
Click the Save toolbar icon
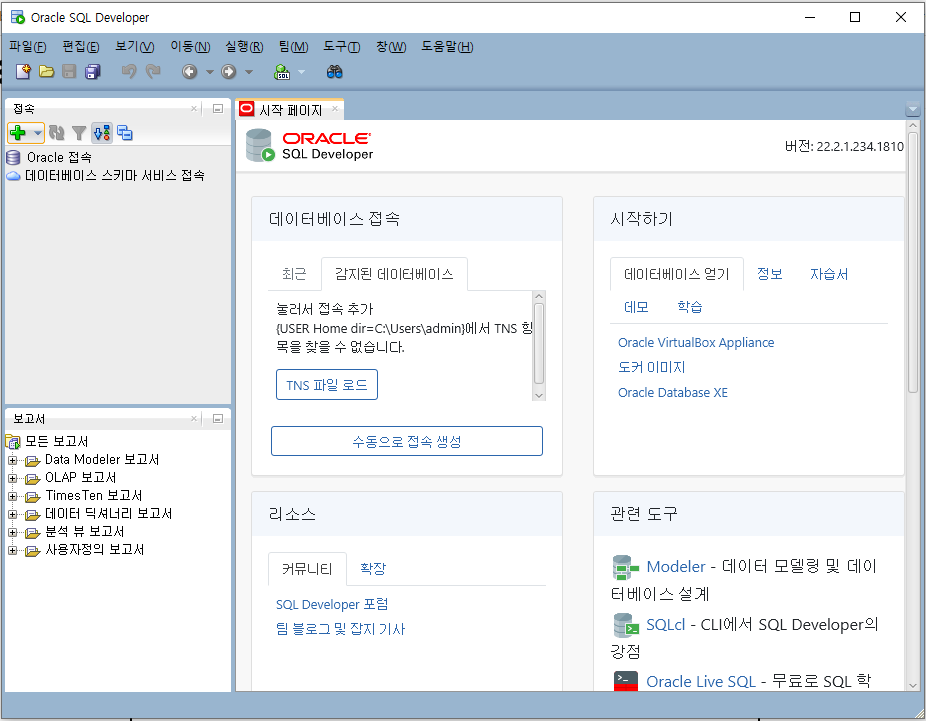click(69, 71)
